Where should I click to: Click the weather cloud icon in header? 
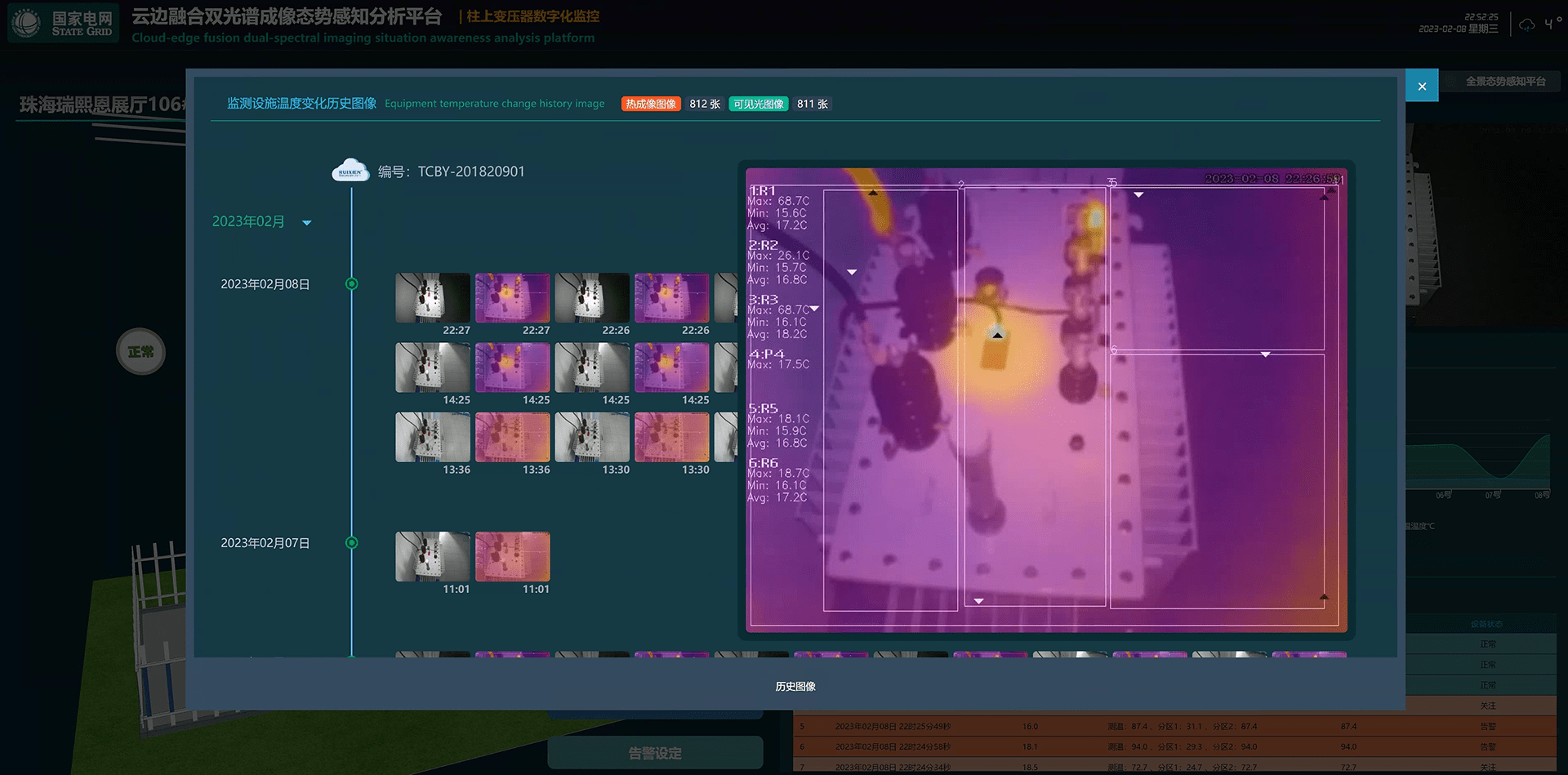point(1527,24)
